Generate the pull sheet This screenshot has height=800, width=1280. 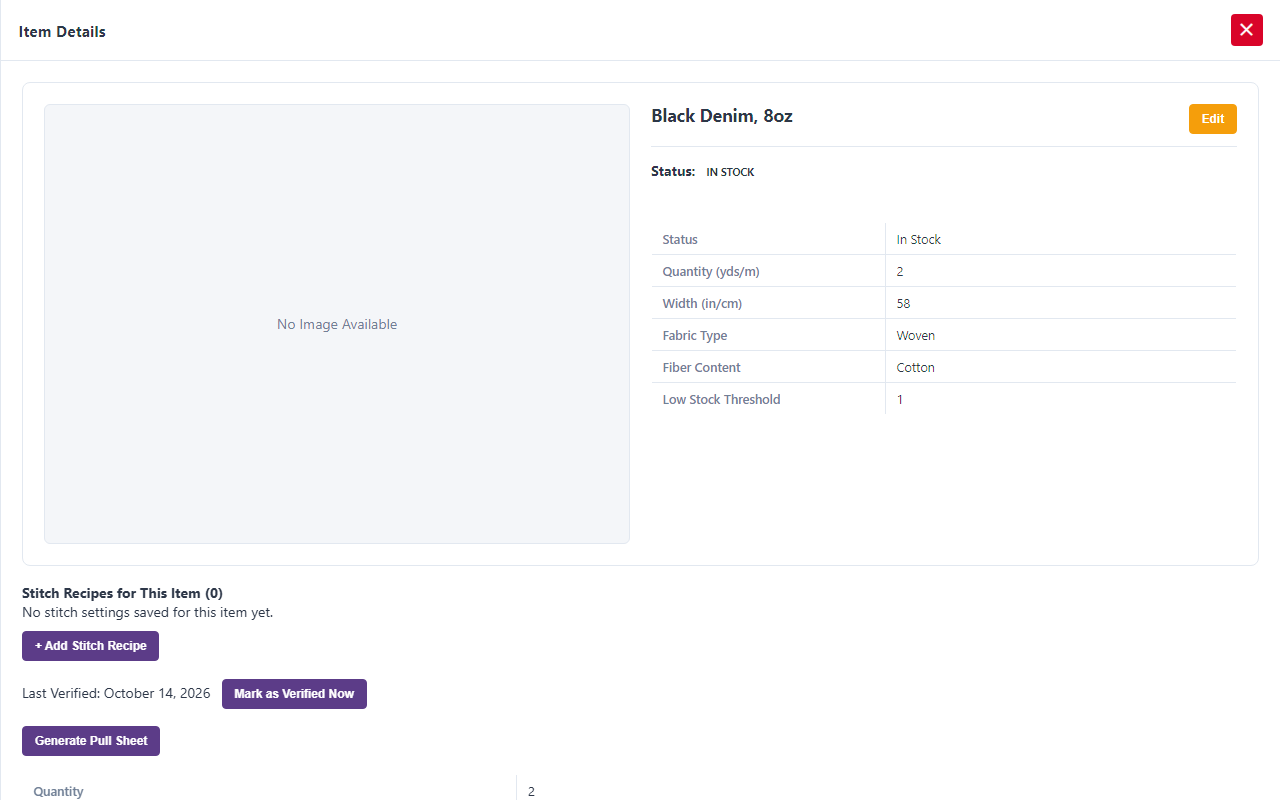click(91, 741)
